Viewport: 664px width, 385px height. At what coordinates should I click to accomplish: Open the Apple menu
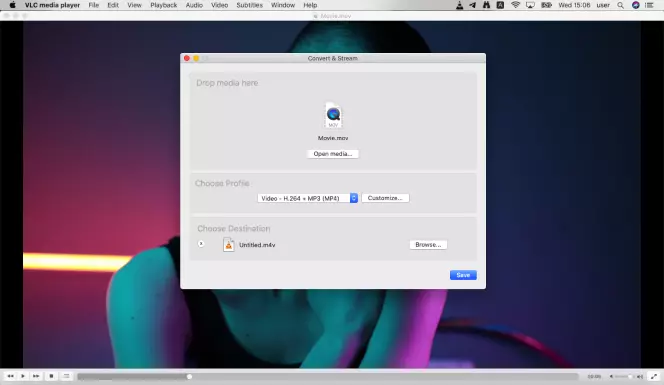point(12,5)
